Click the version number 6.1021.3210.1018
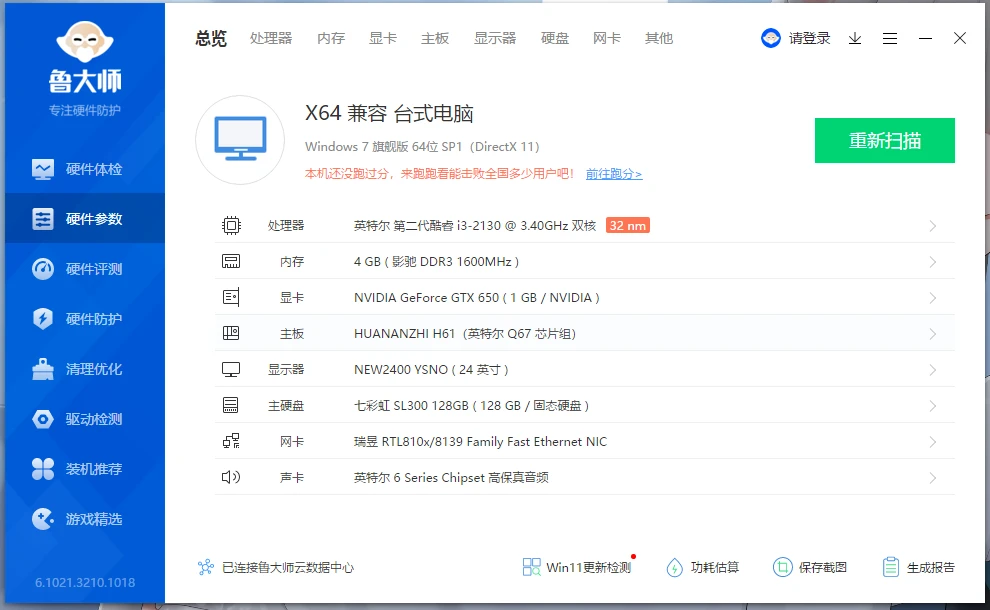990x610 pixels. pyautogui.click(x=85, y=582)
